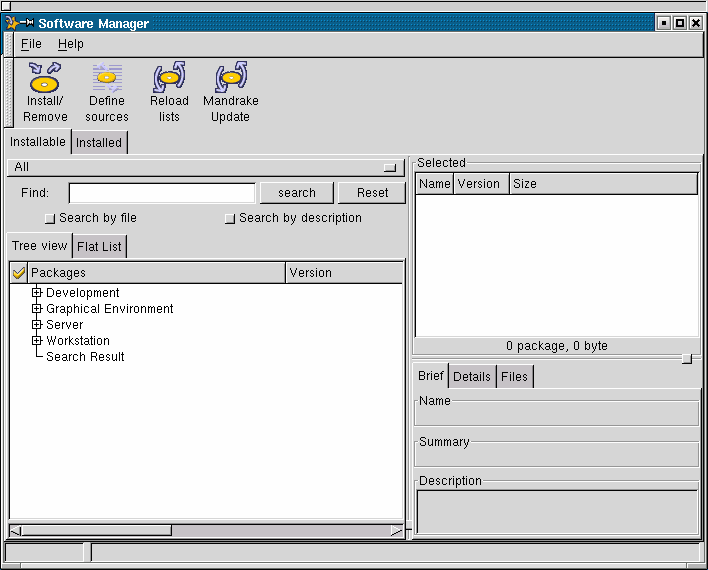Click the pane divider handle below Selected list
This screenshot has height=570, width=708.
[687, 359]
